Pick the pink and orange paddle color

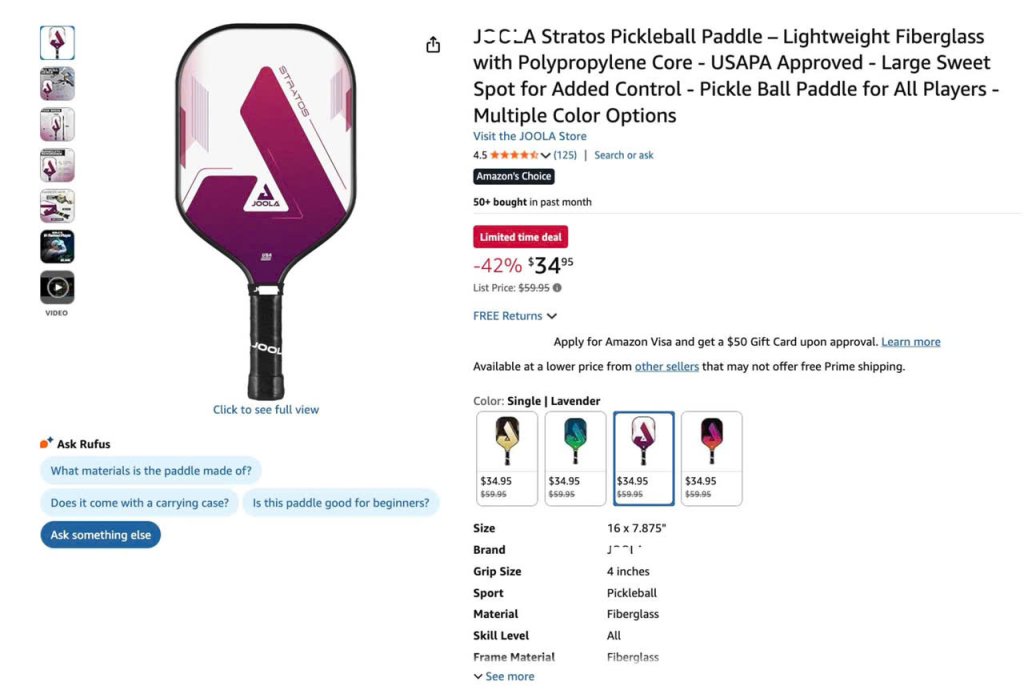click(712, 458)
